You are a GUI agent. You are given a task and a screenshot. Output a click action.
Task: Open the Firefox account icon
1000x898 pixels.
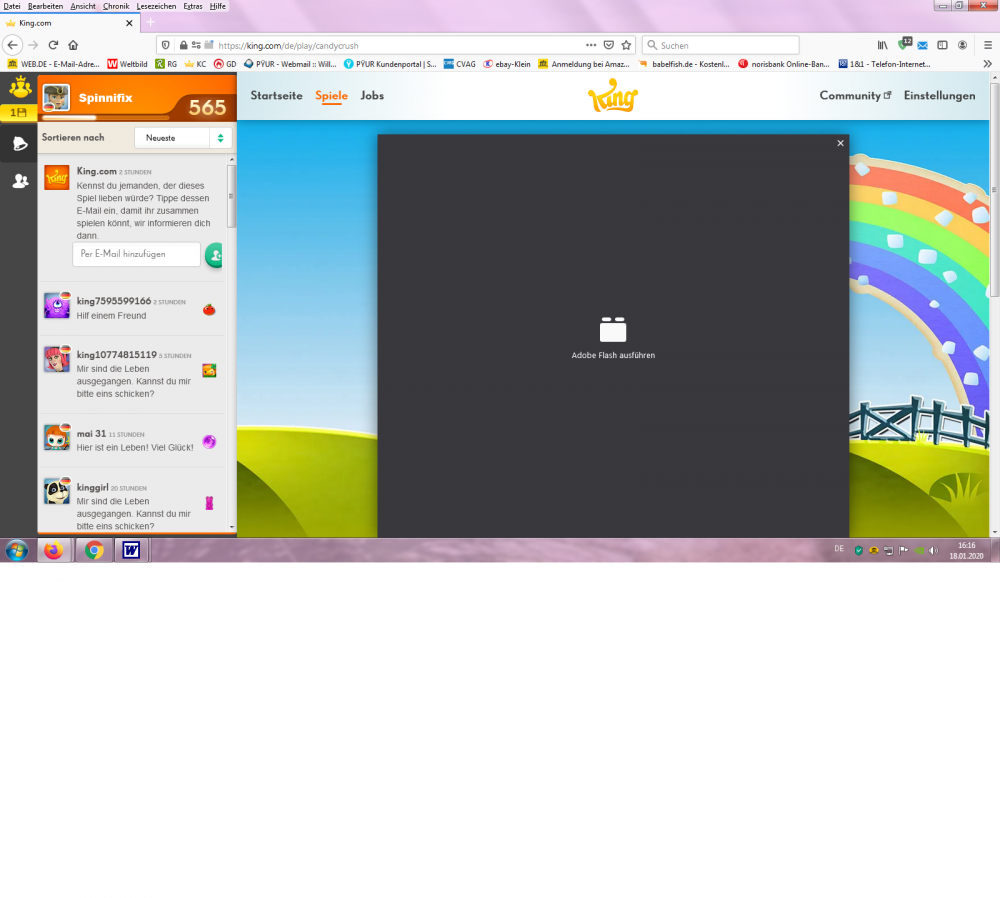(962, 45)
